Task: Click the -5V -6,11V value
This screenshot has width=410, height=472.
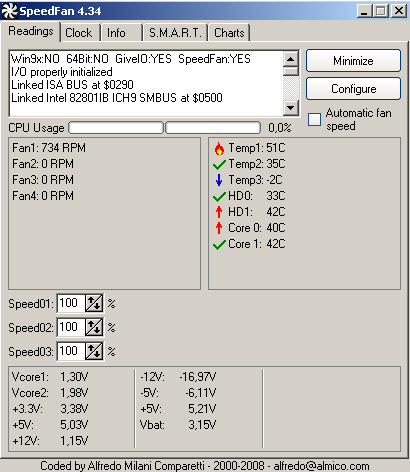Action: tap(201, 393)
